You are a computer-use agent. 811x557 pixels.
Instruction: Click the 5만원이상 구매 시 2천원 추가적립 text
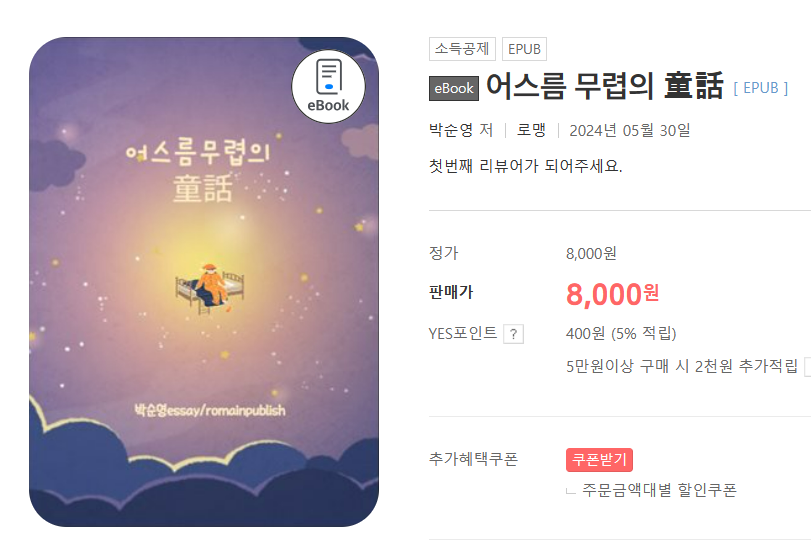click(x=682, y=366)
